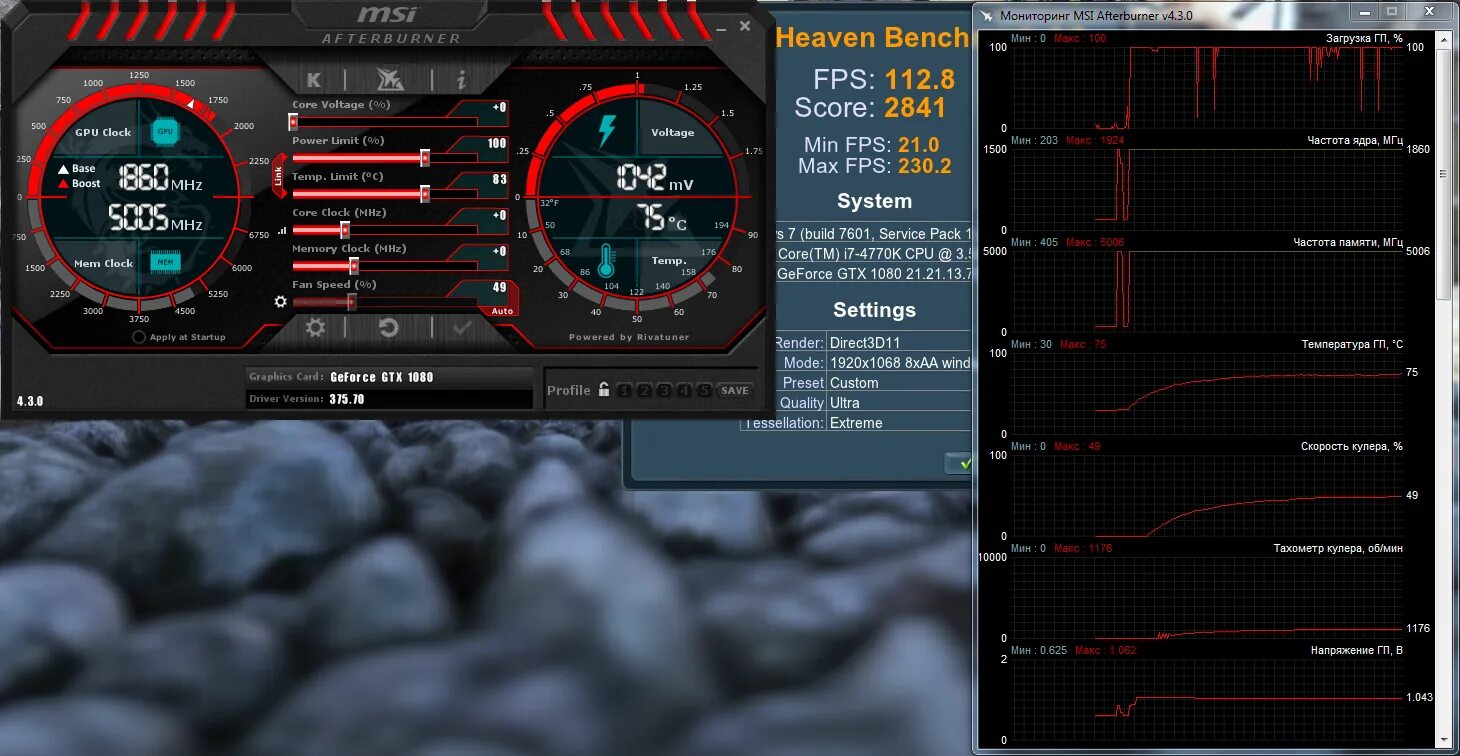Click the MSI jet logo icon
The height and width of the screenshot is (756, 1460).
388,80
